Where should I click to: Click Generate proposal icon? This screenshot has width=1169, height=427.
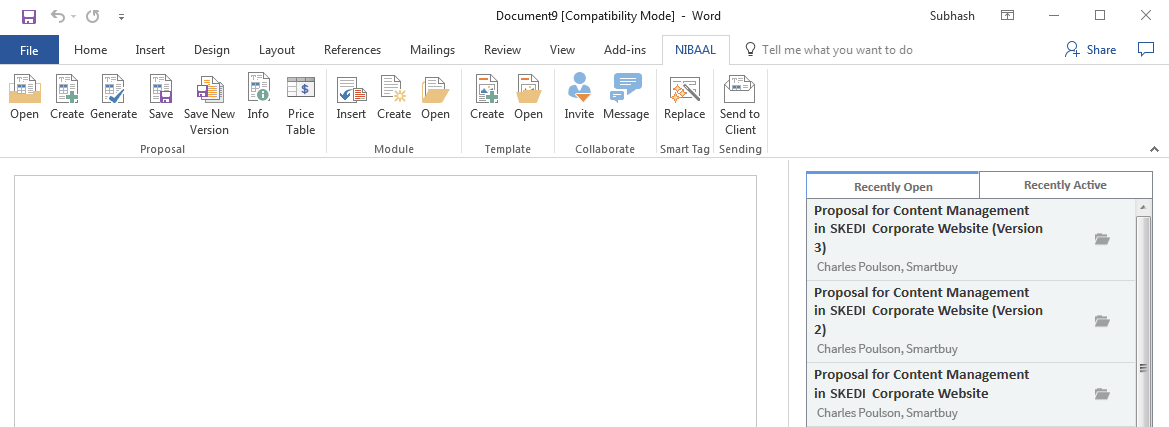113,97
